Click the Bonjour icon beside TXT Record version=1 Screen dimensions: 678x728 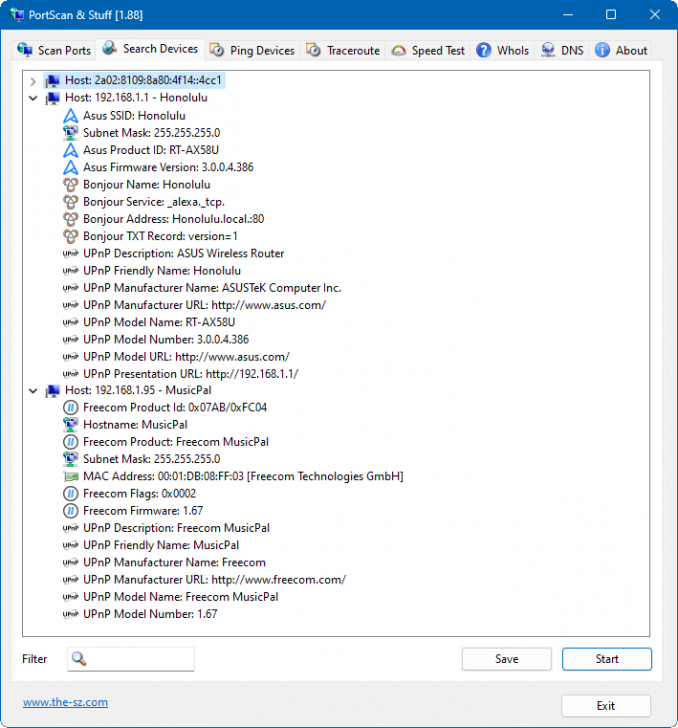point(70,236)
